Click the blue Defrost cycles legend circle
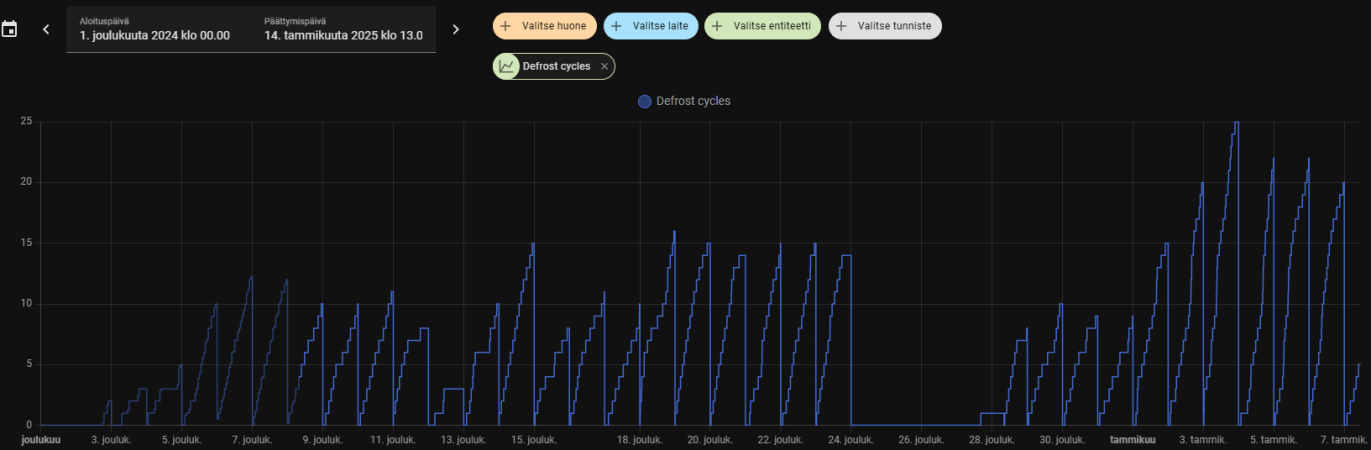Image resolution: width=1371 pixels, height=450 pixels. tap(645, 101)
